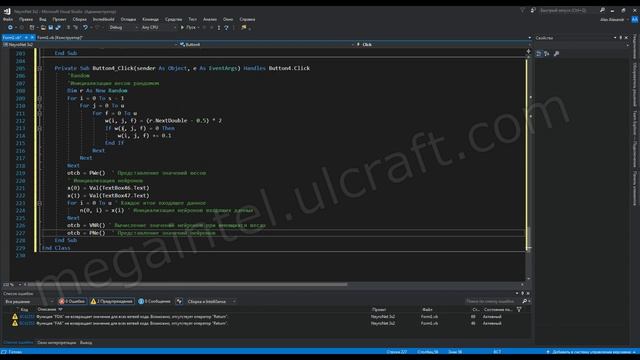Click the editor horizontal scrollbar thumb
Image resolution: width=640 pixels, height=360 pixels.
click(x=187, y=284)
